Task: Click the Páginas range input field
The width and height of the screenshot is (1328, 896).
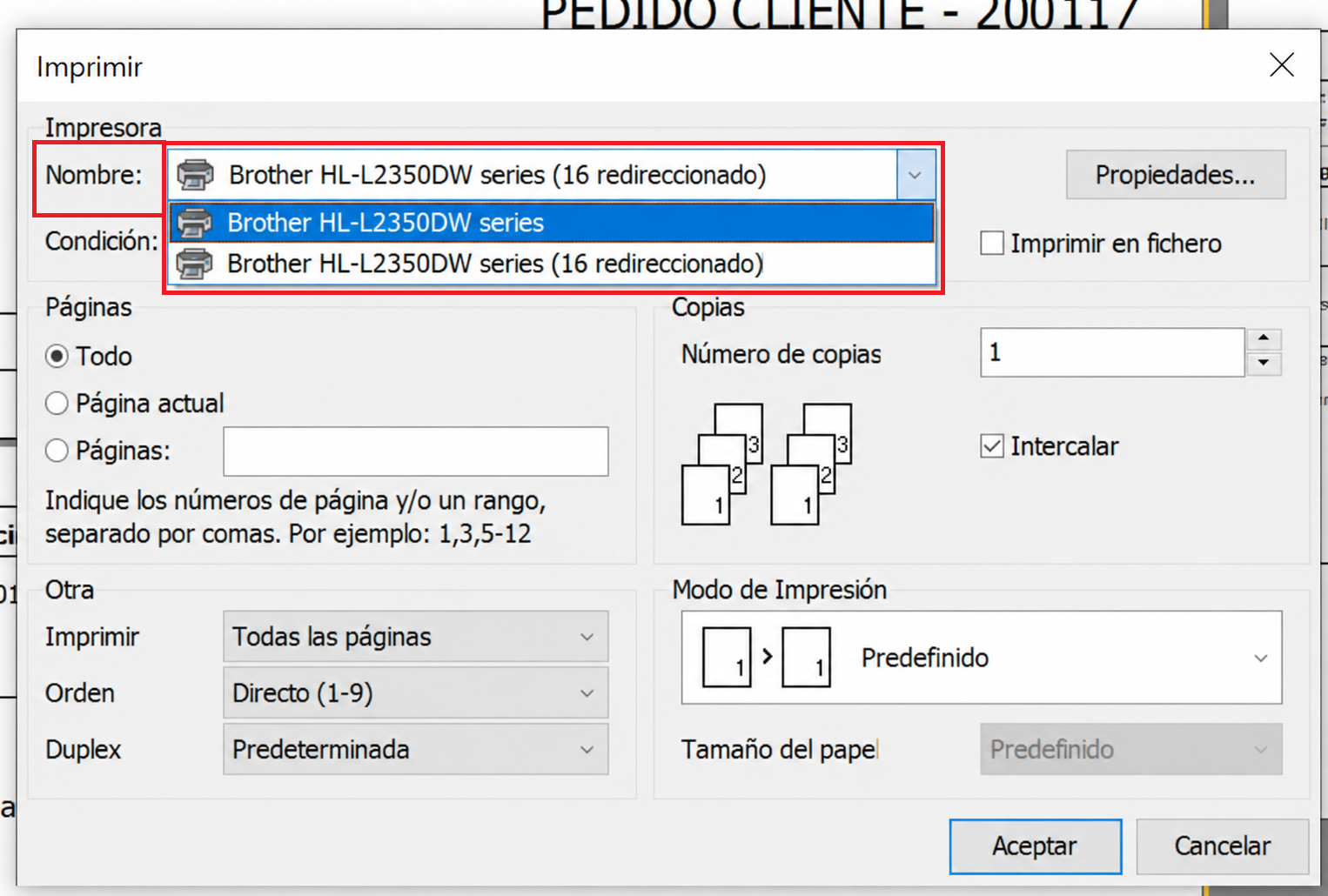Action: [416, 451]
